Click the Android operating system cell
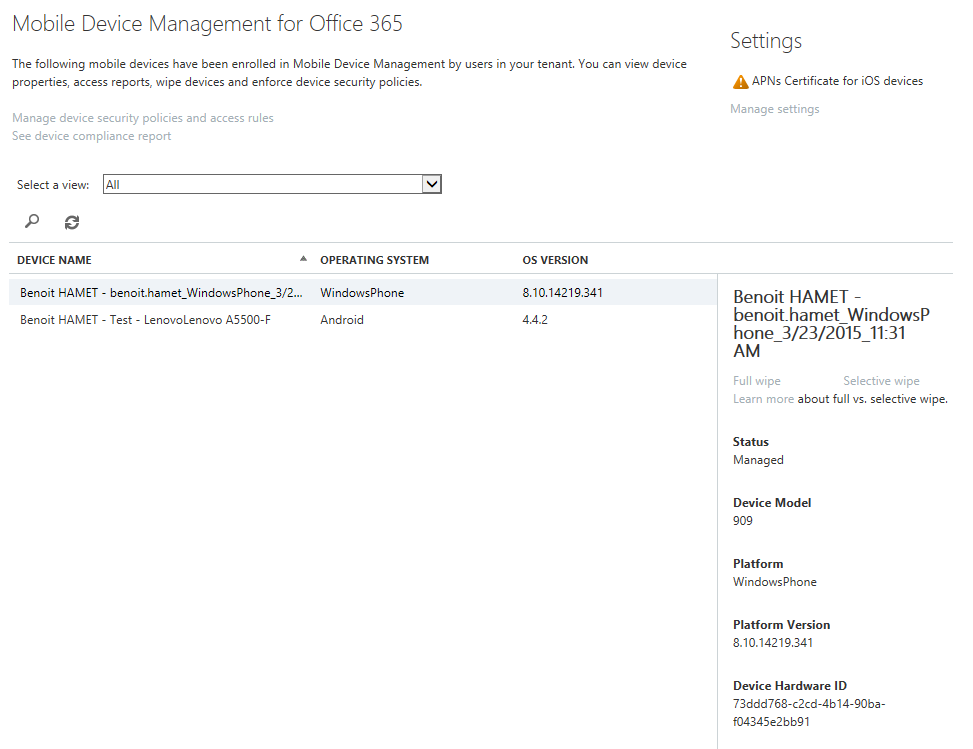This screenshot has width=973, height=749. pyautogui.click(x=342, y=320)
